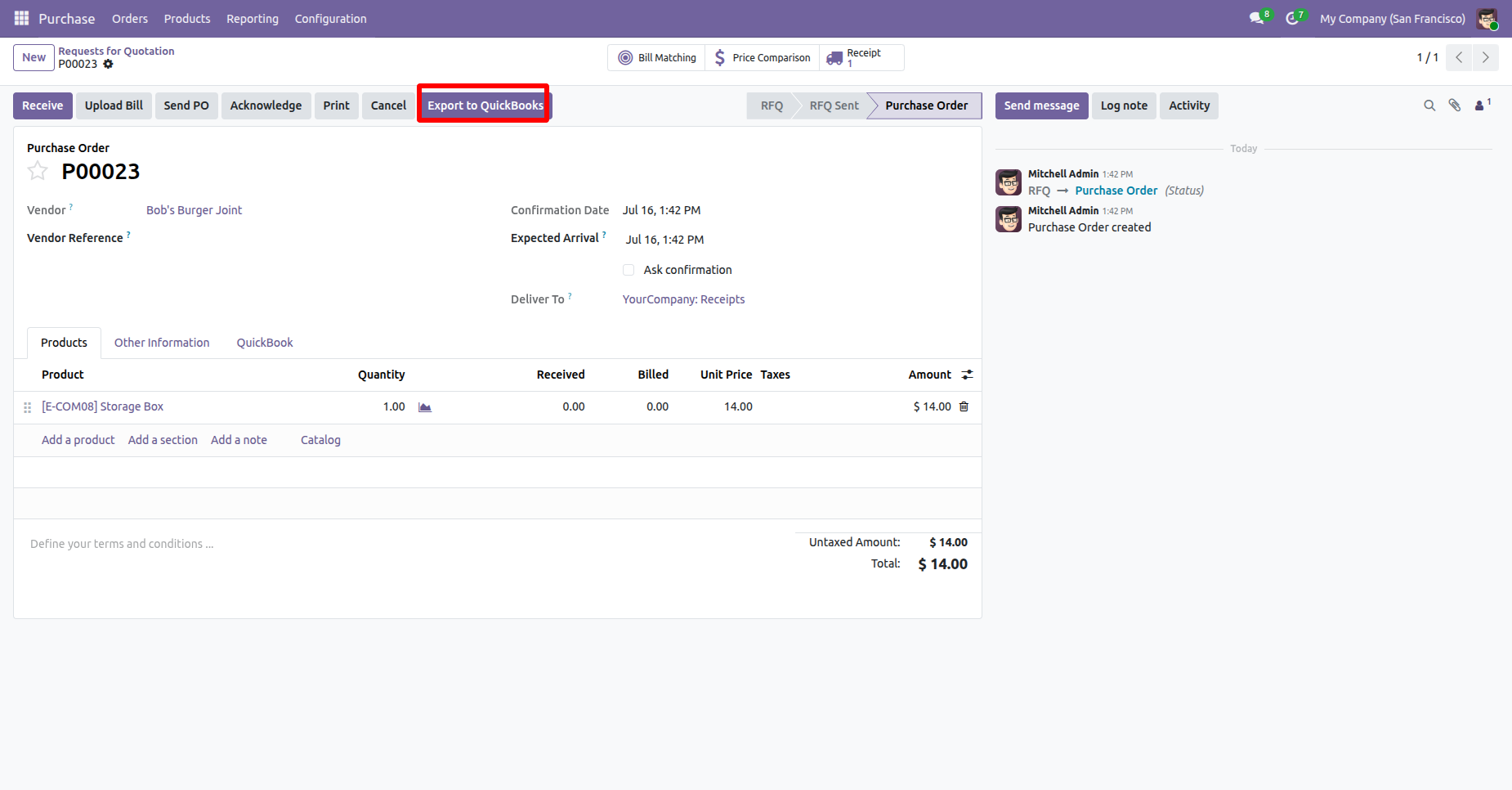Select the Products tab
The height and width of the screenshot is (790, 1512).
[64, 343]
